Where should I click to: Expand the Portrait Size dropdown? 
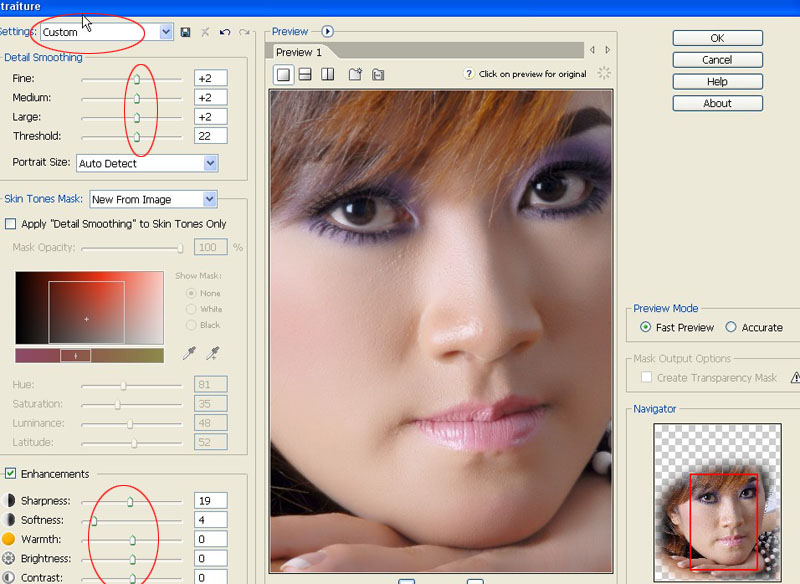point(210,163)
